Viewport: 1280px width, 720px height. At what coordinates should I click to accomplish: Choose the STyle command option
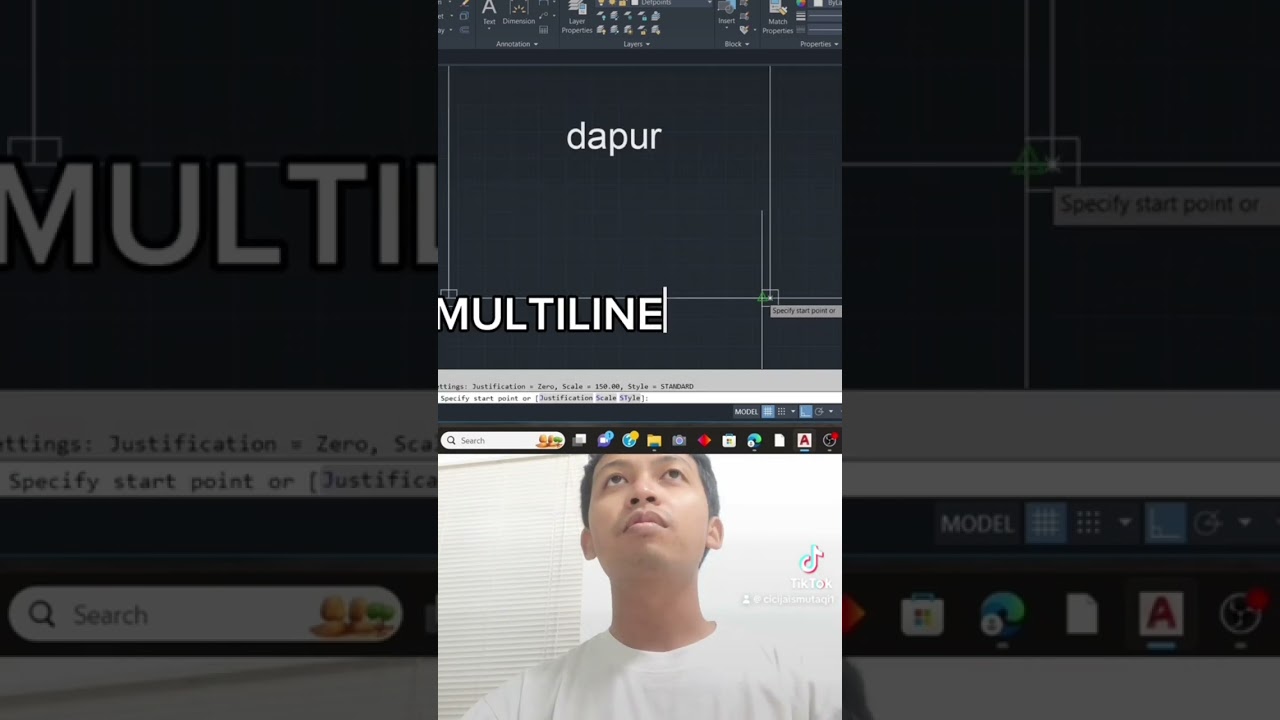point(629,398)
